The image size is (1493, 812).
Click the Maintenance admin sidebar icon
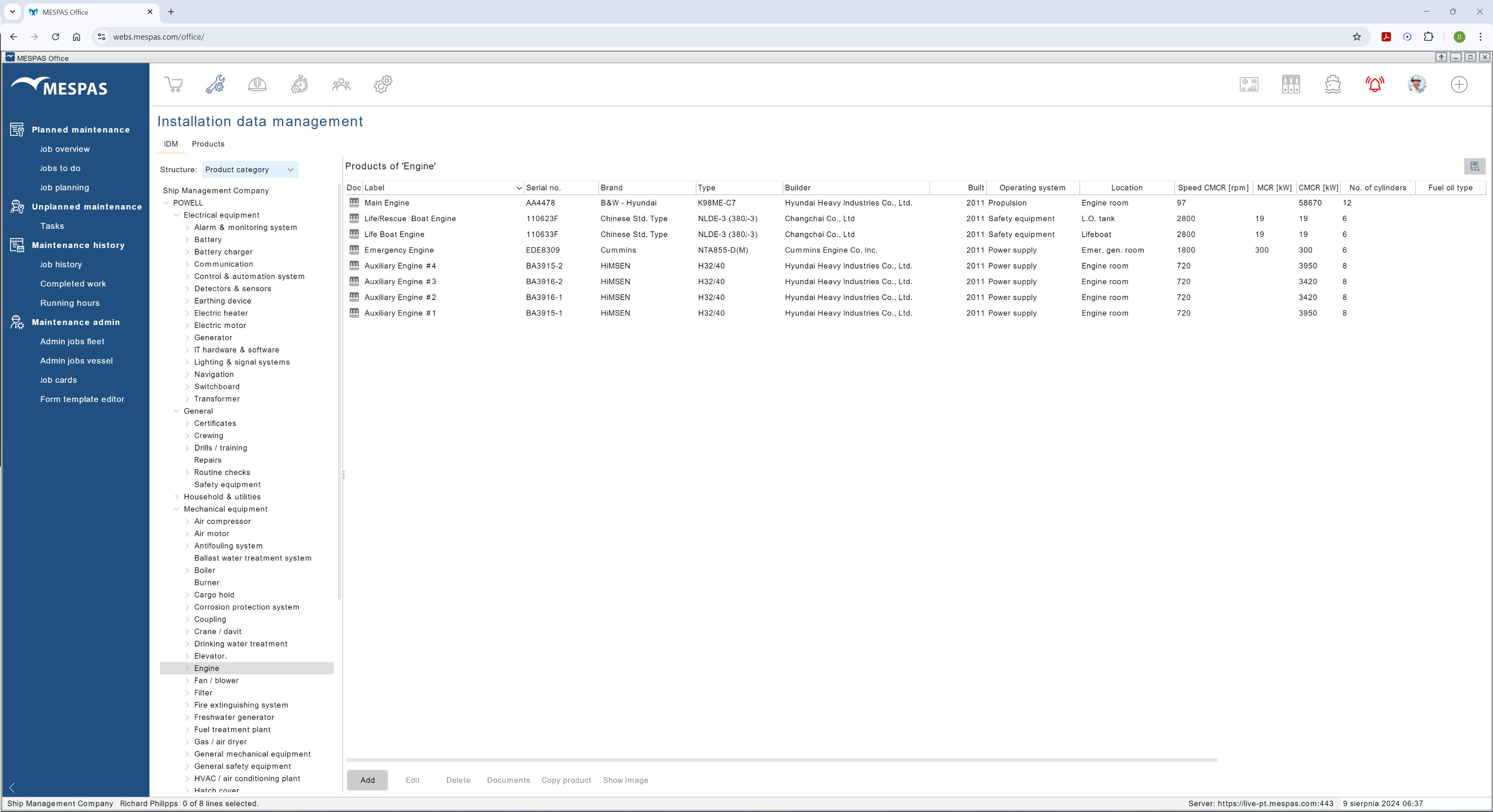click(17, 322)
